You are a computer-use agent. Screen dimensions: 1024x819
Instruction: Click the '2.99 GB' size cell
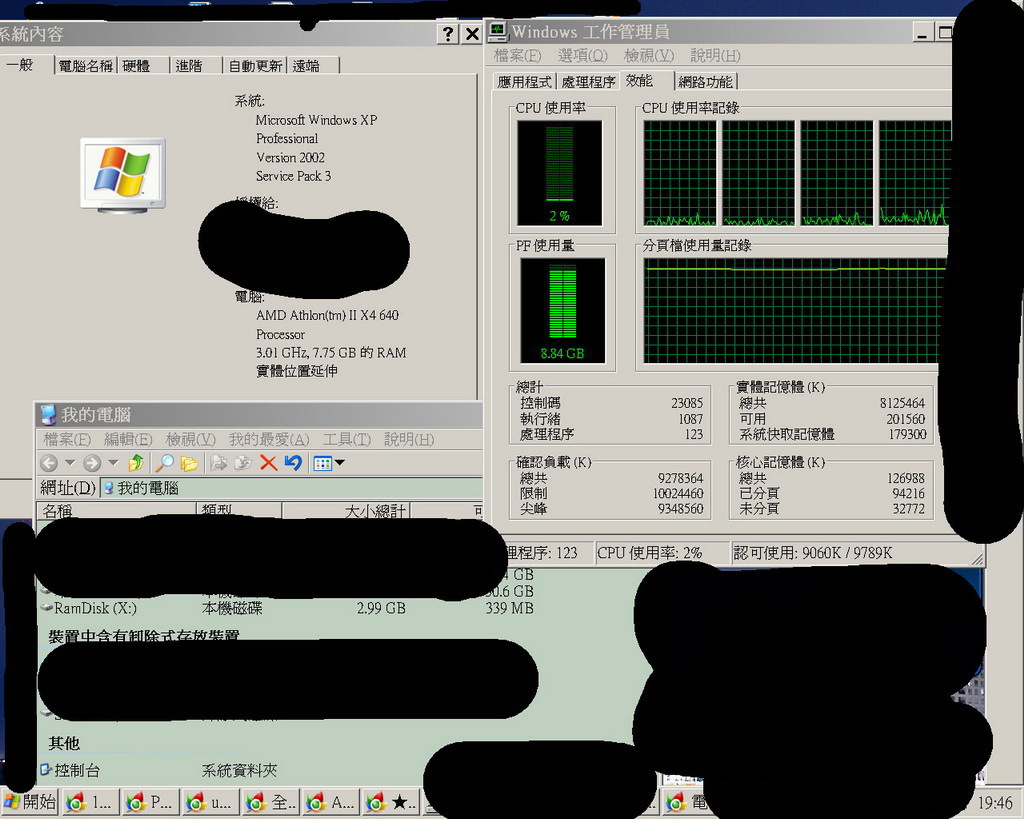point(381,608)
